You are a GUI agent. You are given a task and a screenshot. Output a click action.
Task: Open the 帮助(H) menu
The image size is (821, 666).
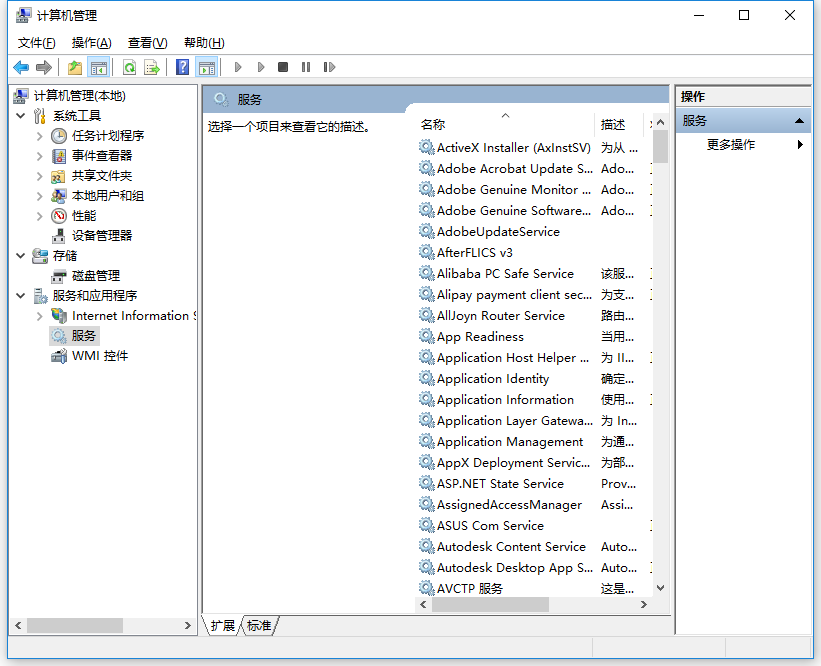coord(204,43)
